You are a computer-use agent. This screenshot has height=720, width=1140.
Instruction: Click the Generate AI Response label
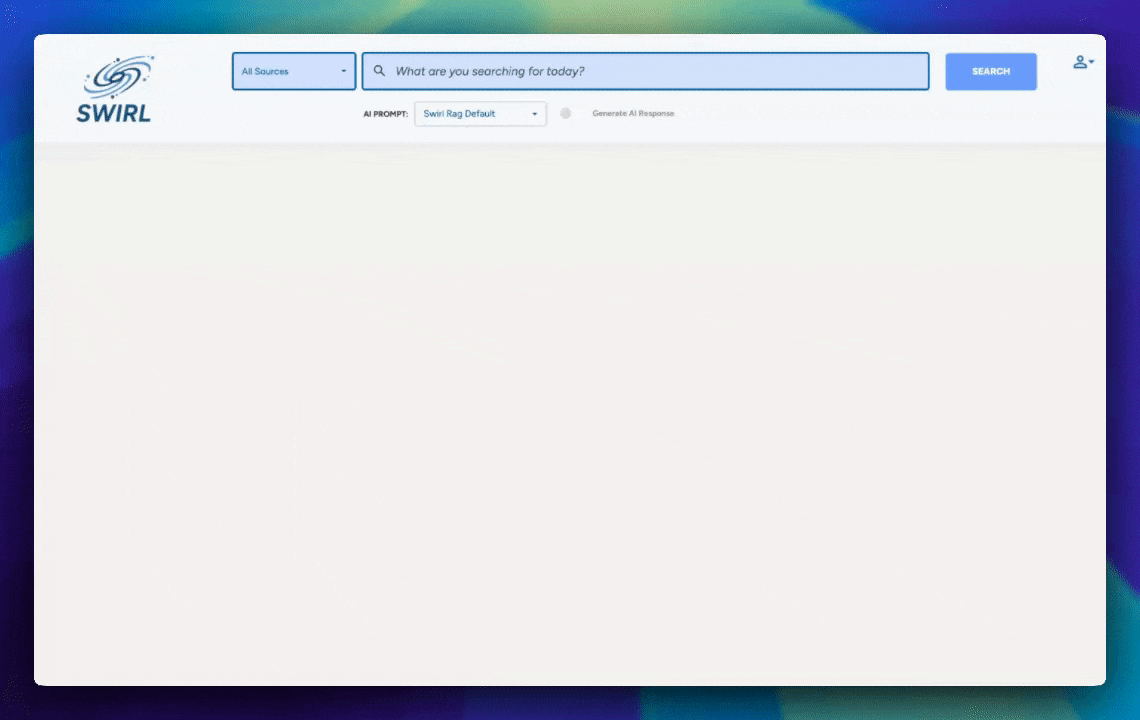634,113
